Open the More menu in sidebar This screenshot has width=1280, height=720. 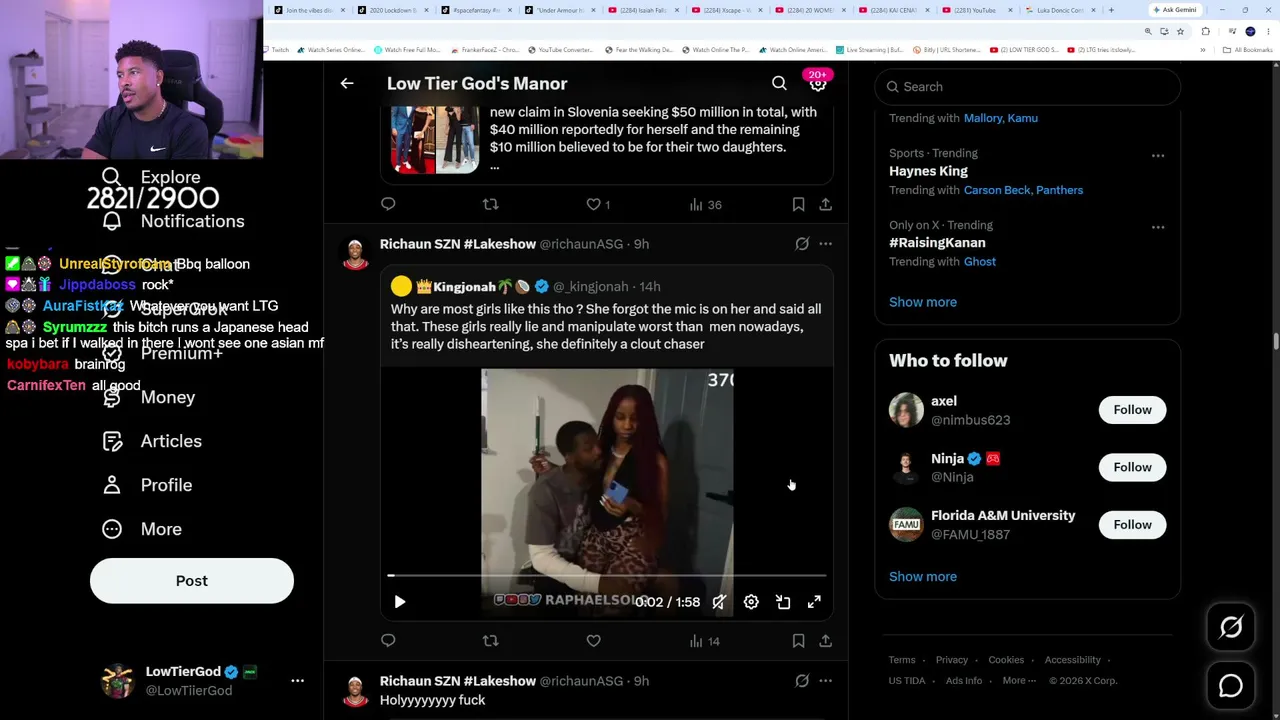pyautogui.click(x=142, y=529)
